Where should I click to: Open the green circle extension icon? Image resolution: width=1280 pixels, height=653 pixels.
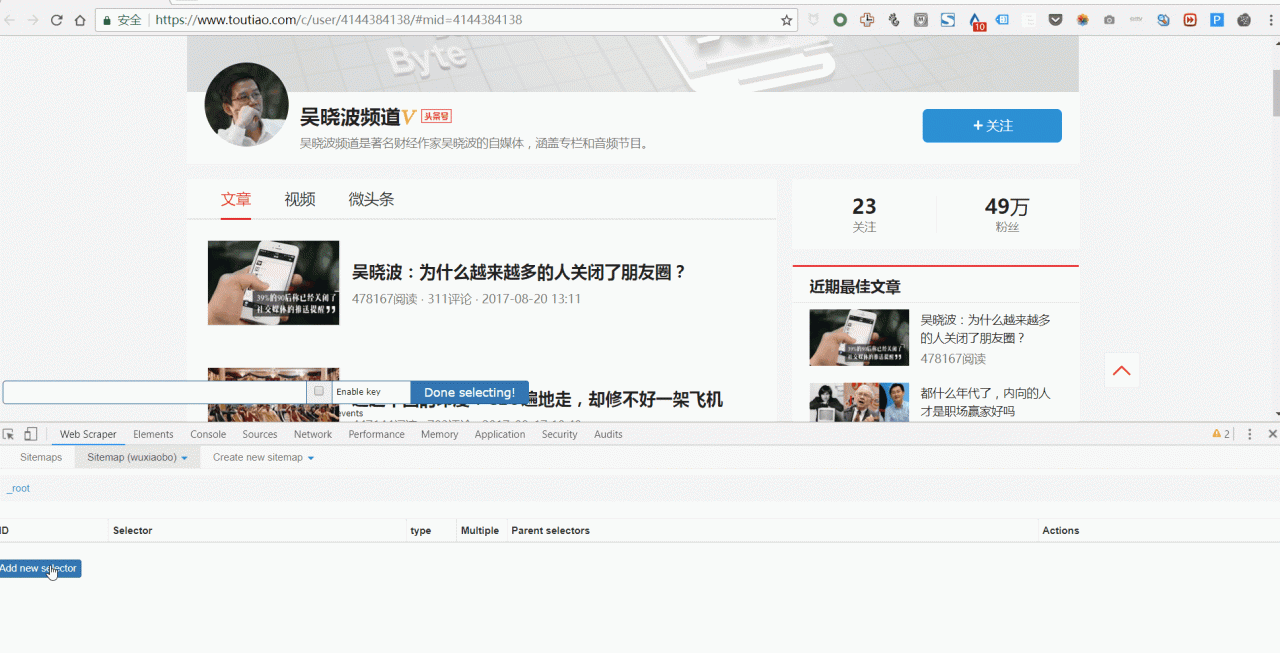840,20
